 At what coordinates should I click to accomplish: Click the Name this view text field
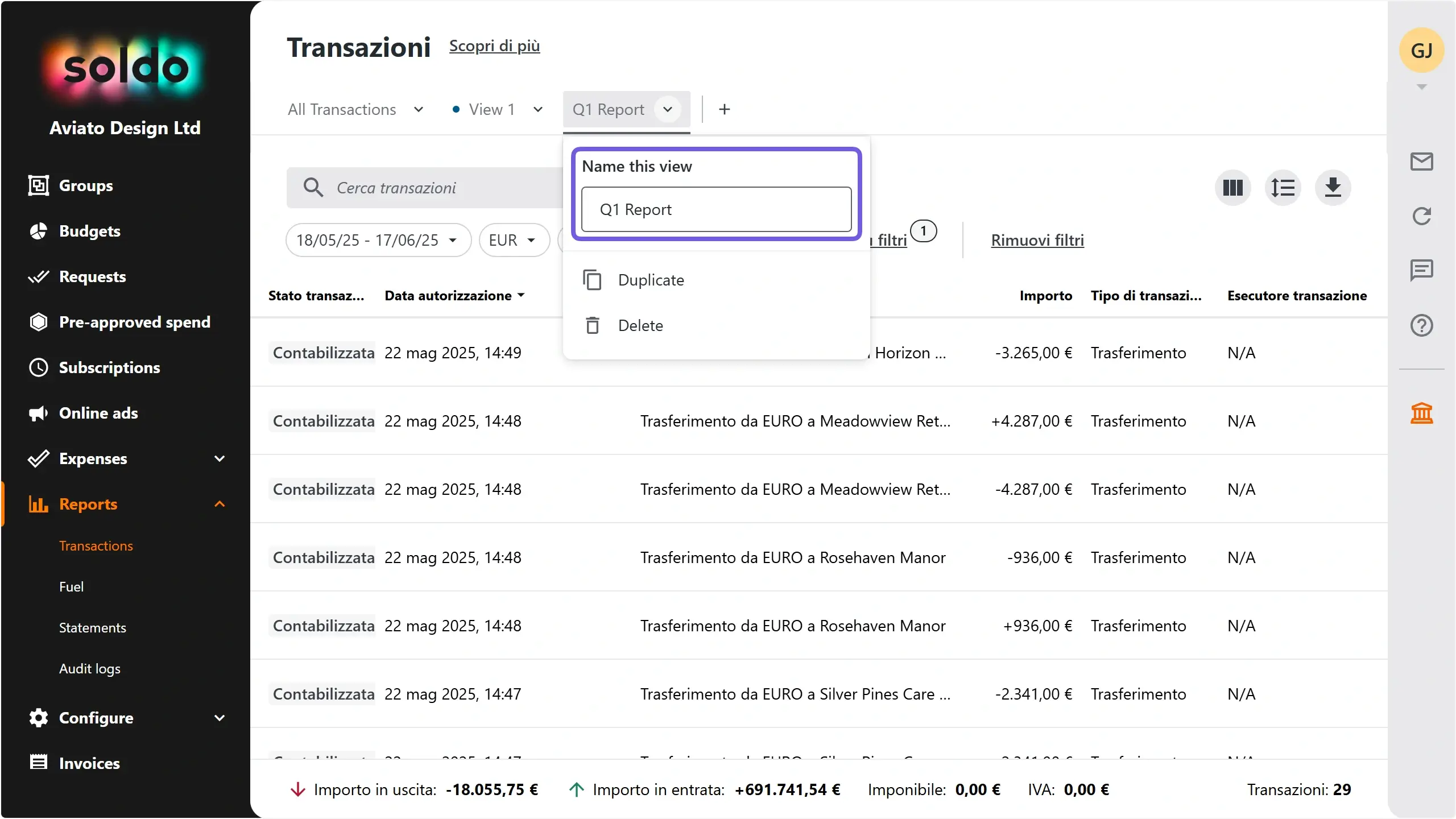coord(716,209)
